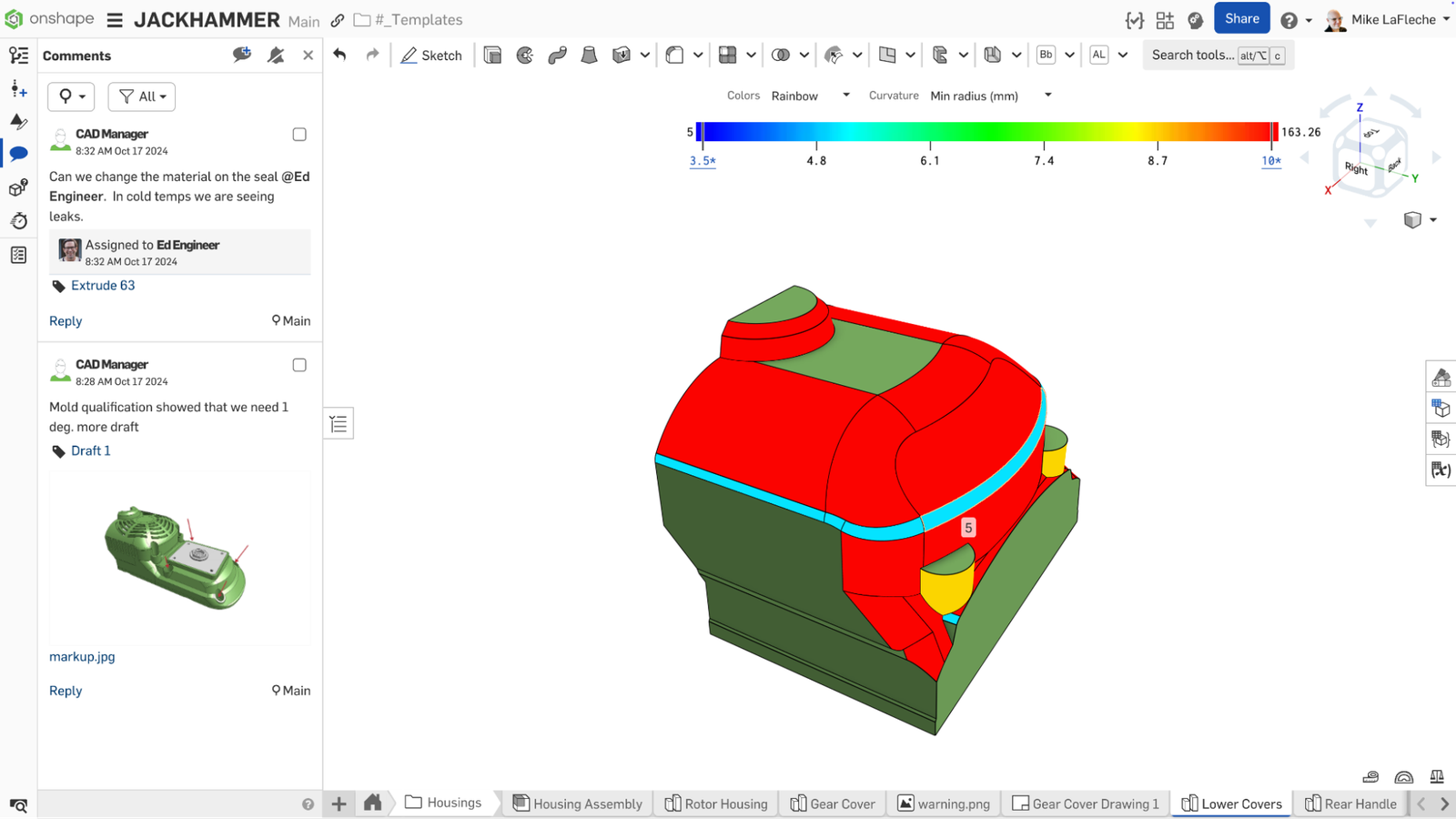Open the All comments filter dropdown
Screen dimensions: 1456x819
(x=141, y=96)
